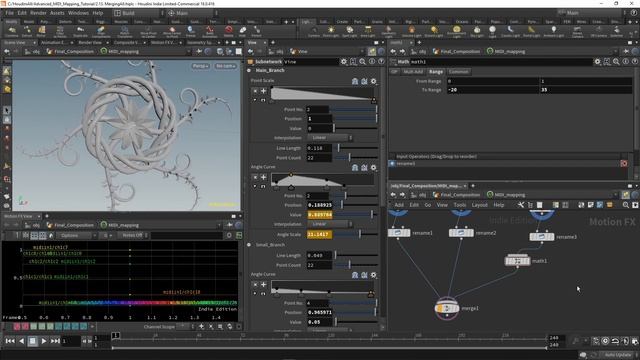Viewport: 640px width, 360px height.
Task: Jump to the first frame
Action: 10,341
